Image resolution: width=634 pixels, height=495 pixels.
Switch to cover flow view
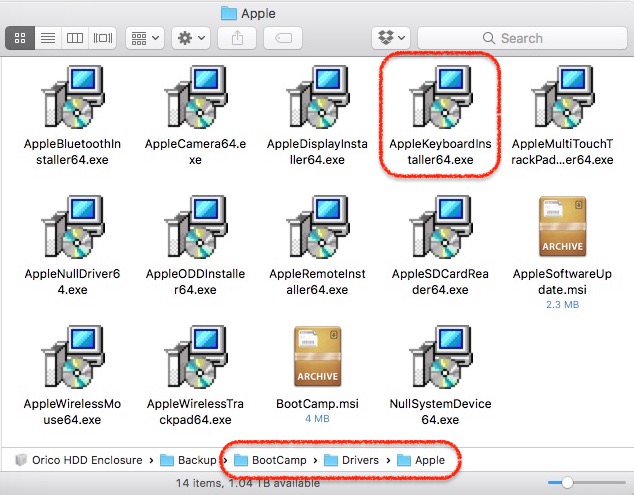(103, 38)
